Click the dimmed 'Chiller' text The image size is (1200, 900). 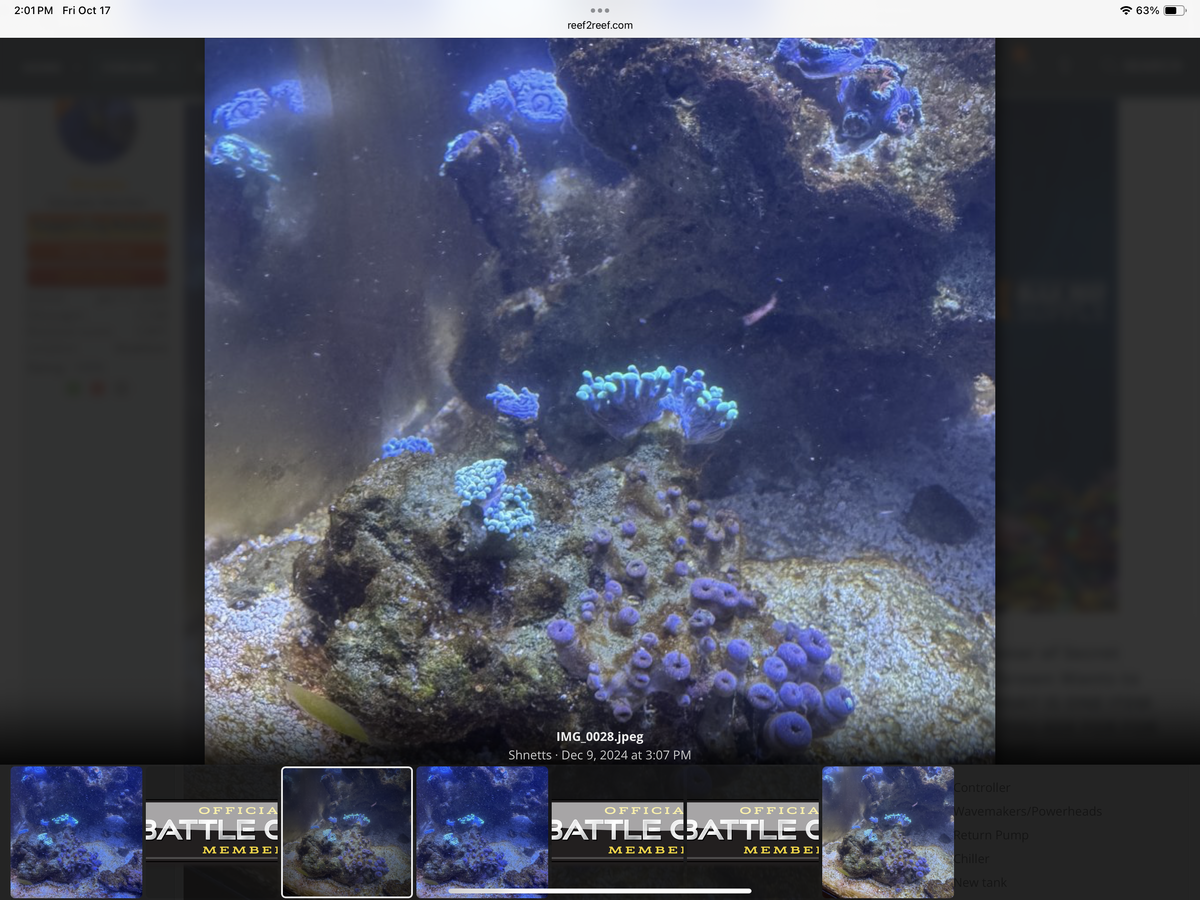[x=972, y=859]
